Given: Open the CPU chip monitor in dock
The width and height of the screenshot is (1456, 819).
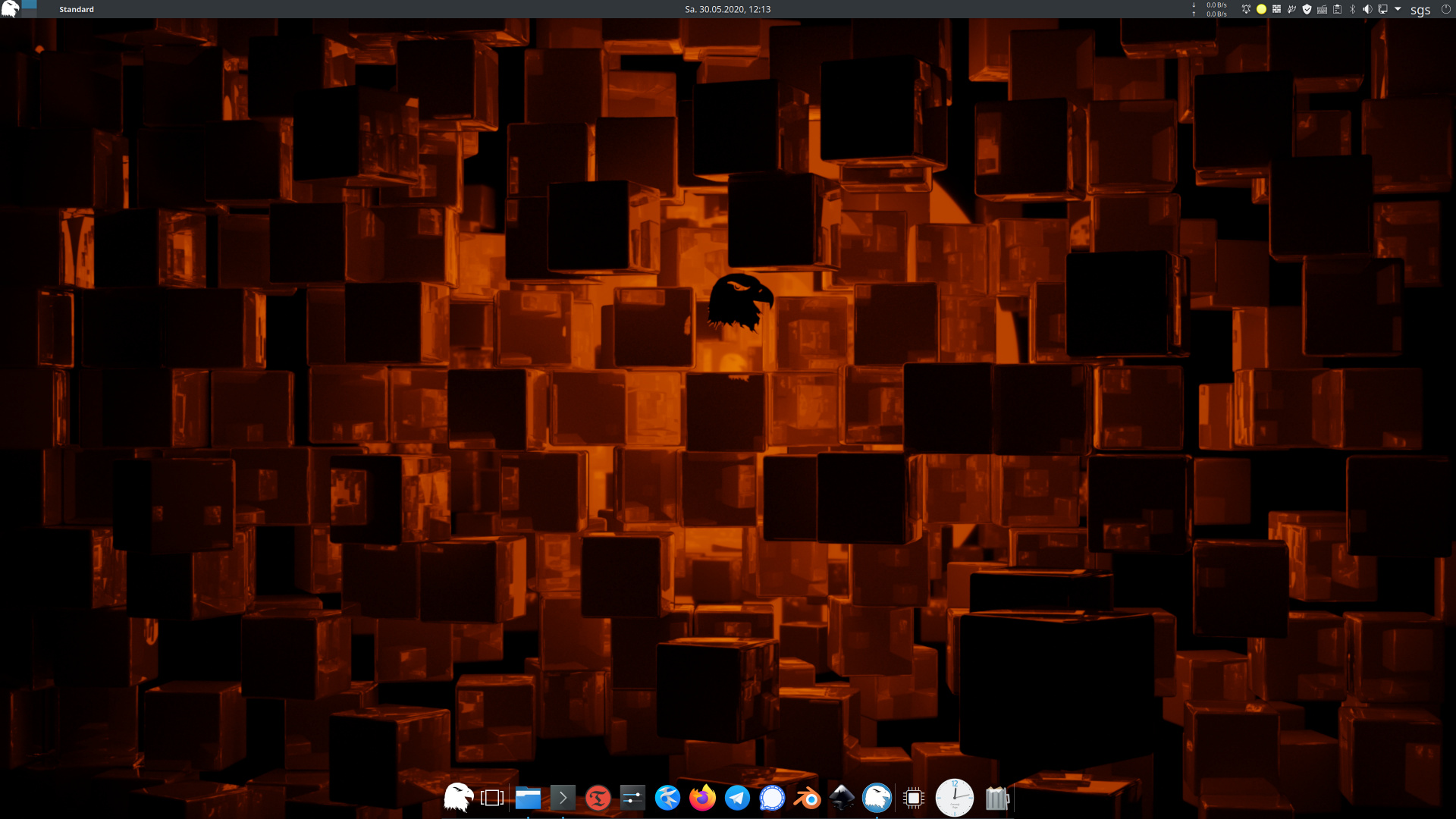Looking at the screenshot, I should click(x=914, y=798).
